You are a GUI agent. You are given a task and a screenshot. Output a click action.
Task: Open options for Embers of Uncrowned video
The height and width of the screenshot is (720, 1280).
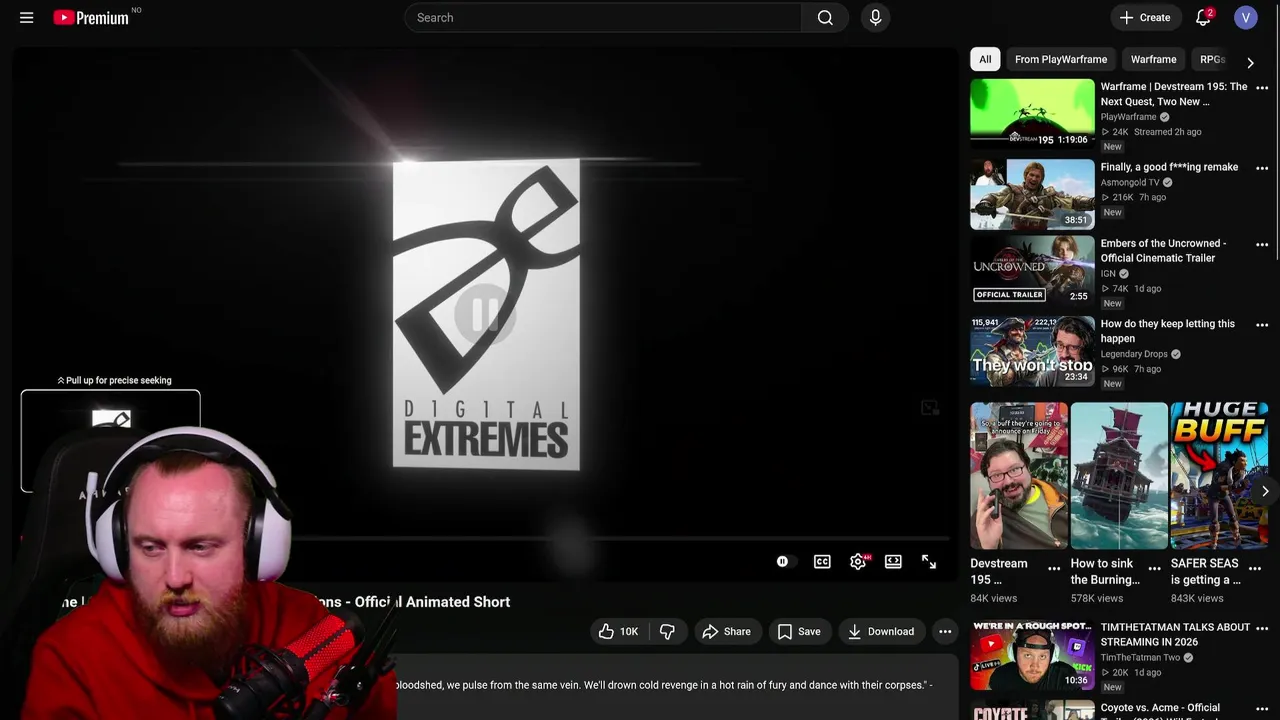click(x=1262, y=245)
